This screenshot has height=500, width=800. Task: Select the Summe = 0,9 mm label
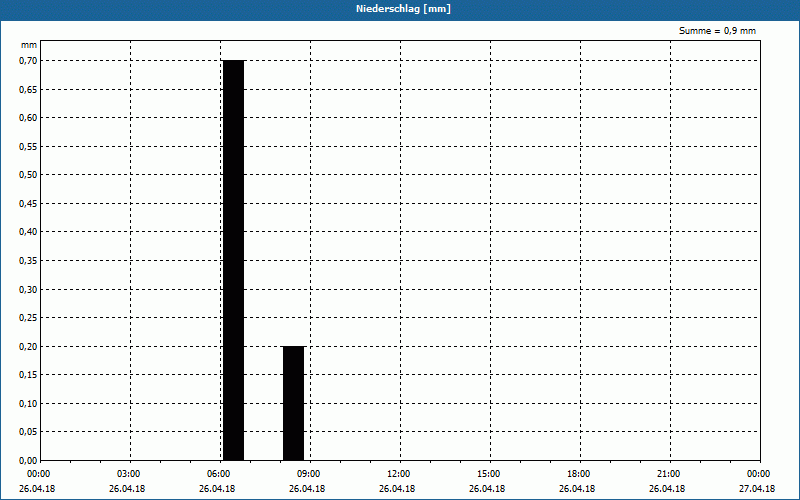point(717,31)
